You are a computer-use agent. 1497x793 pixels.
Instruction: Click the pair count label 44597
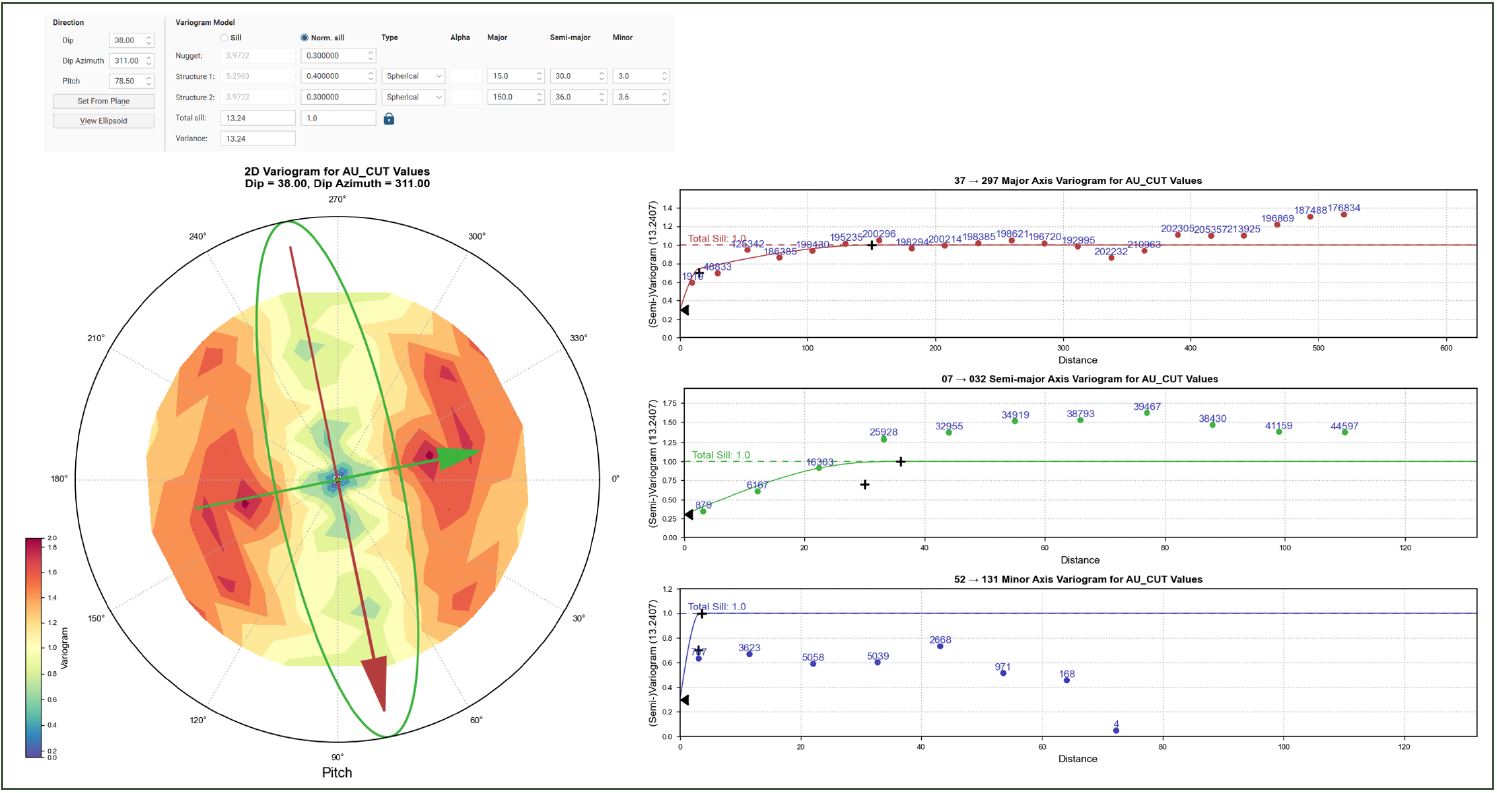[1343, 426]
